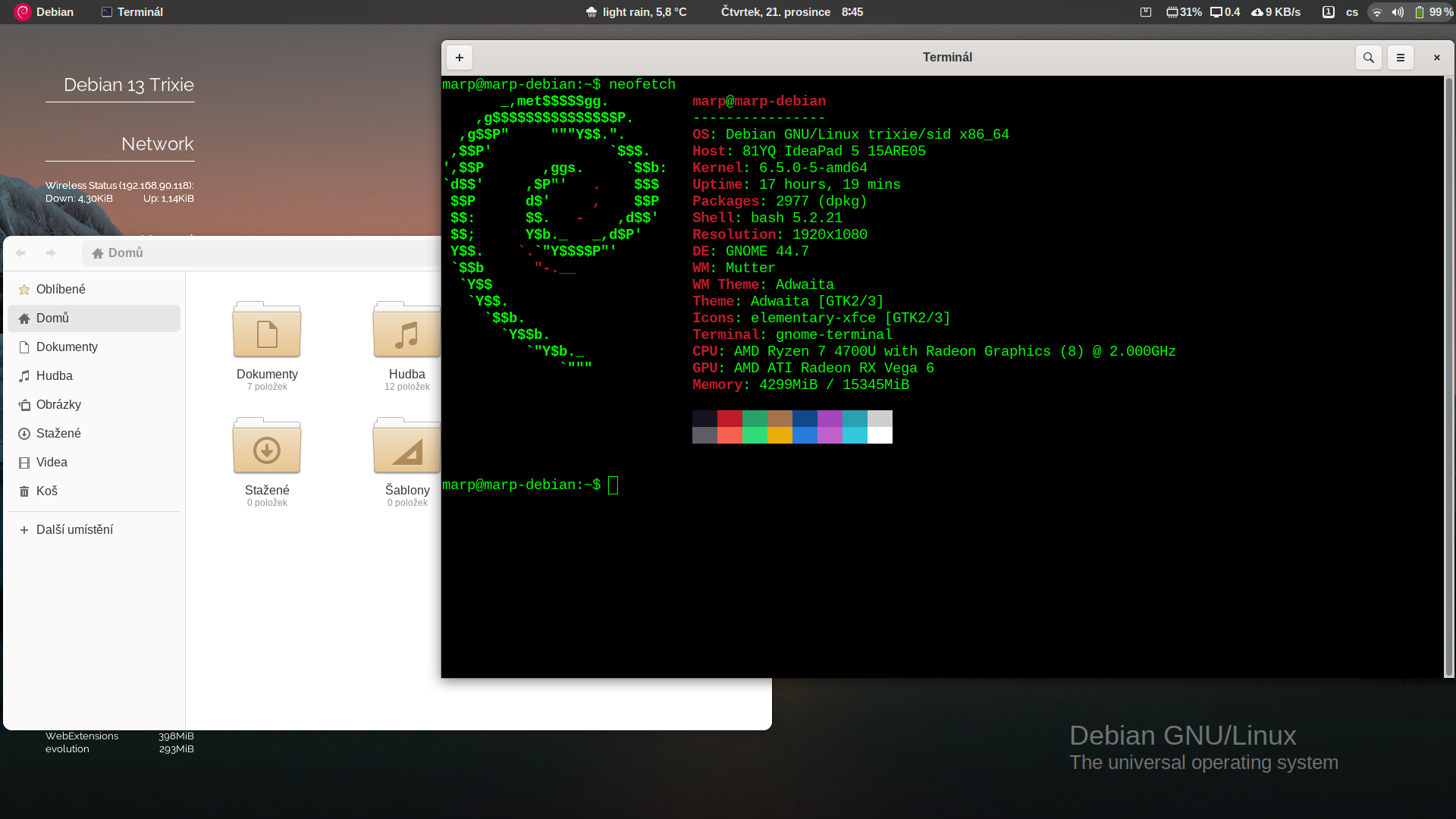Viewport: 1456px width, 819px height.
Task: Click the 9 KB/s network speed indicator
Action: [x=1276, y=12]
